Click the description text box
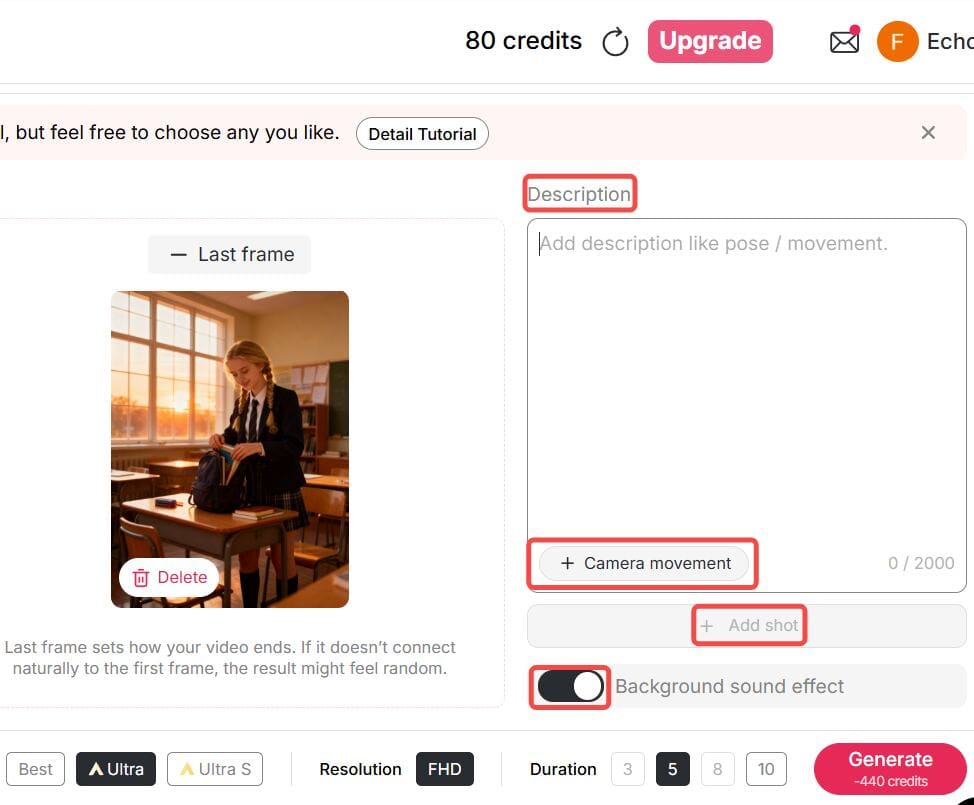This screenshot has height=805, width=974. click(x=745, y=380)
